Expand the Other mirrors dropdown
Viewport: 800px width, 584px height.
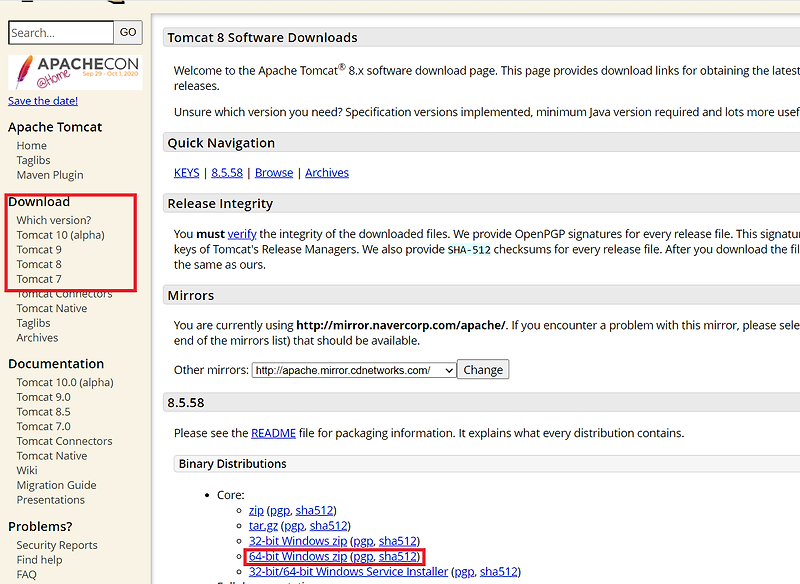pyautogui.click(x=354, y=370)
